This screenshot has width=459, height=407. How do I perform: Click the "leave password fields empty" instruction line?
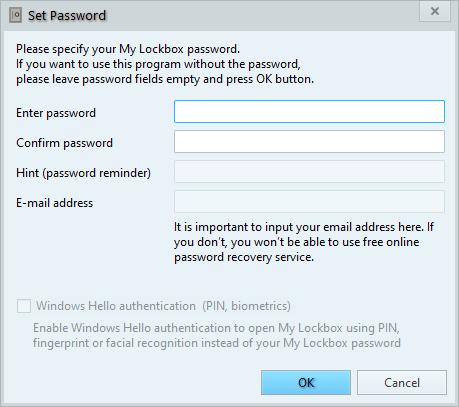point(165,79)
